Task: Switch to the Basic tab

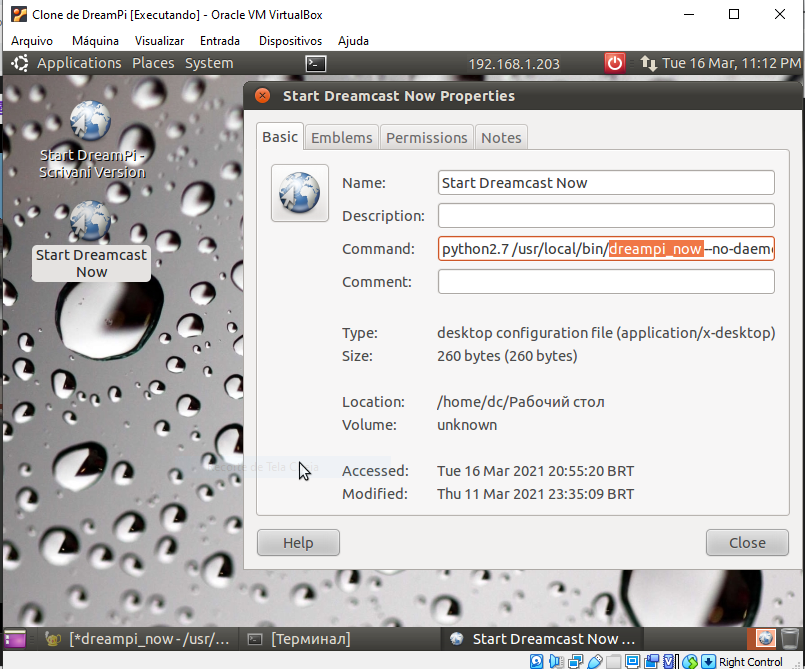Action: (280, 137)
